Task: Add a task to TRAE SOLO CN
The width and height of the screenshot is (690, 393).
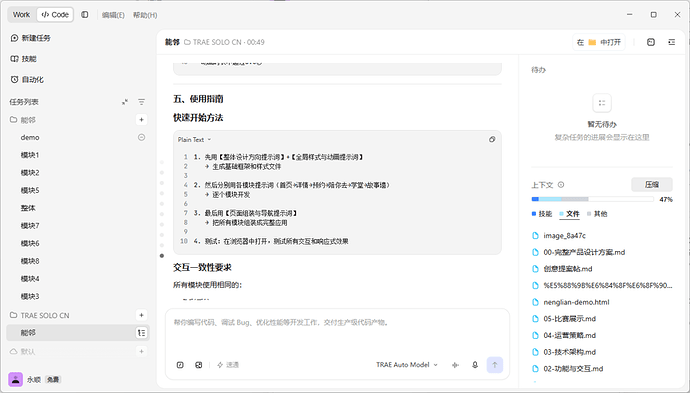Action: pyautogui.click(x=141, y=315)
